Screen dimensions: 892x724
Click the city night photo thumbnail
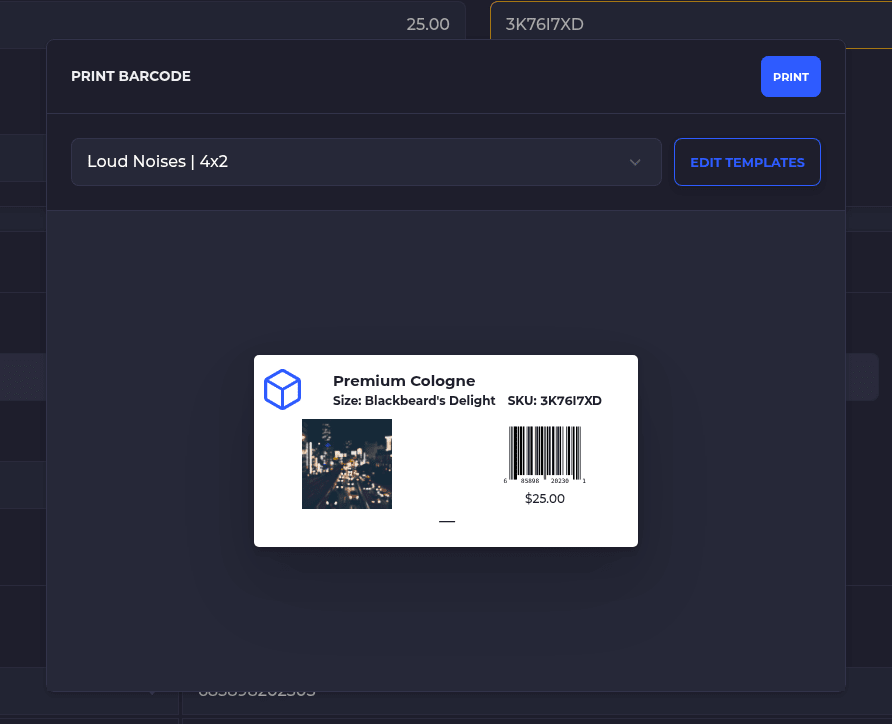click(x=346, y=464)
